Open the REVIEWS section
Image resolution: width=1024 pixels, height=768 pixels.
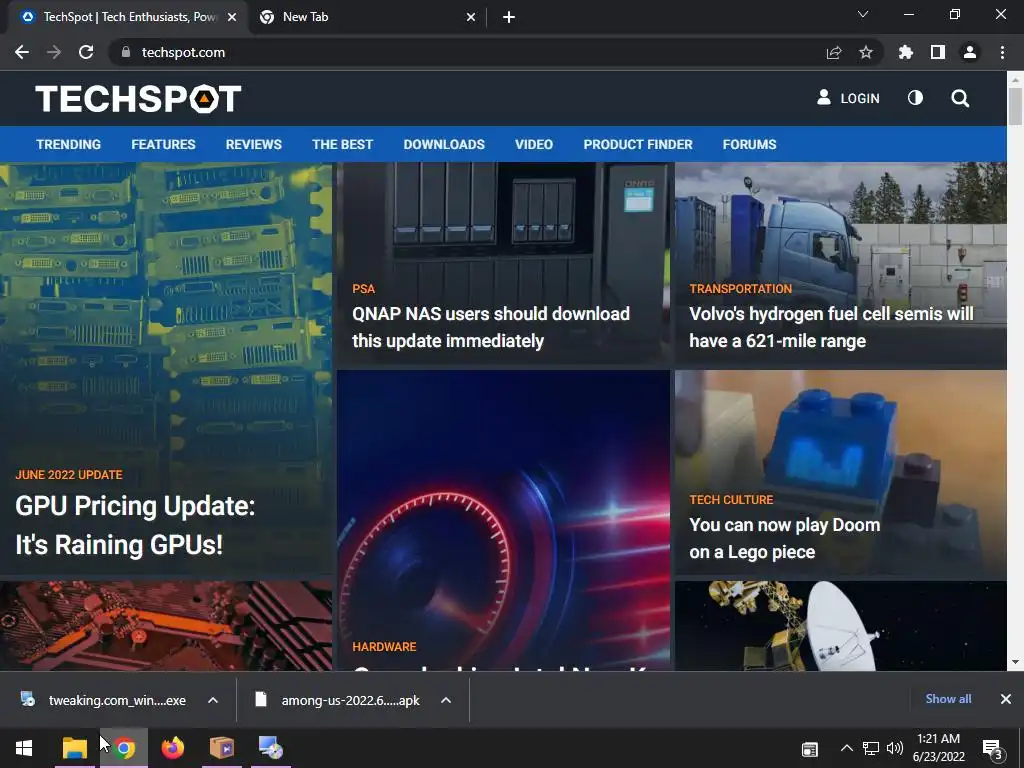253,144
